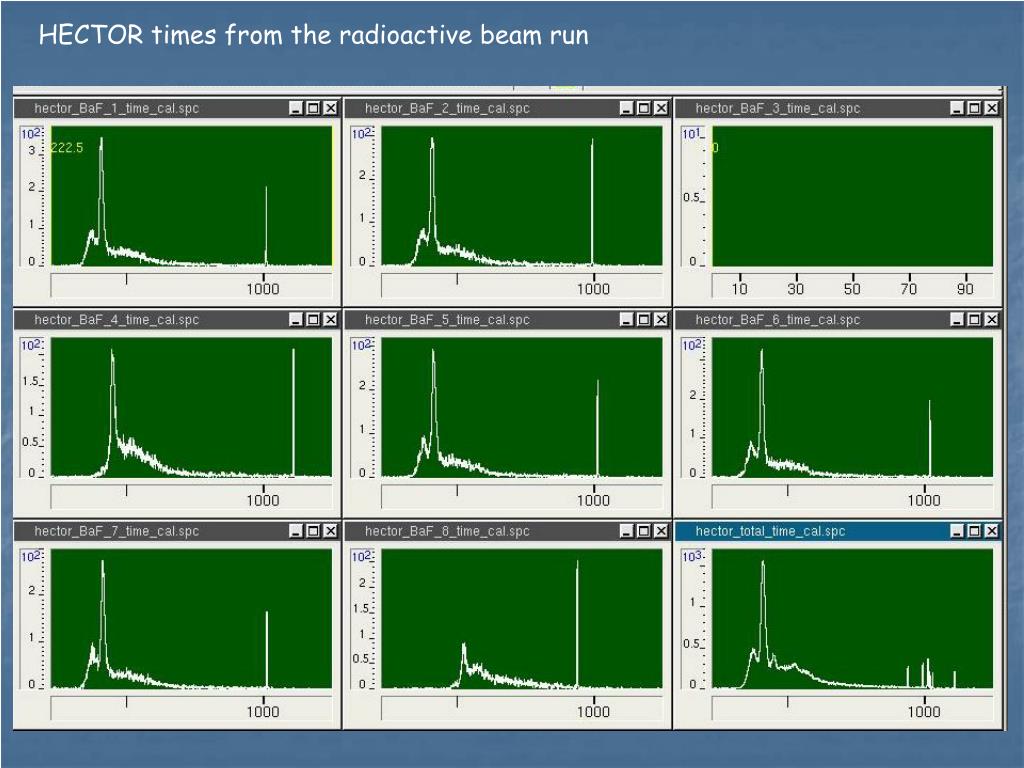Close the hector_BaF_8_time_cal.spc window

661,531
